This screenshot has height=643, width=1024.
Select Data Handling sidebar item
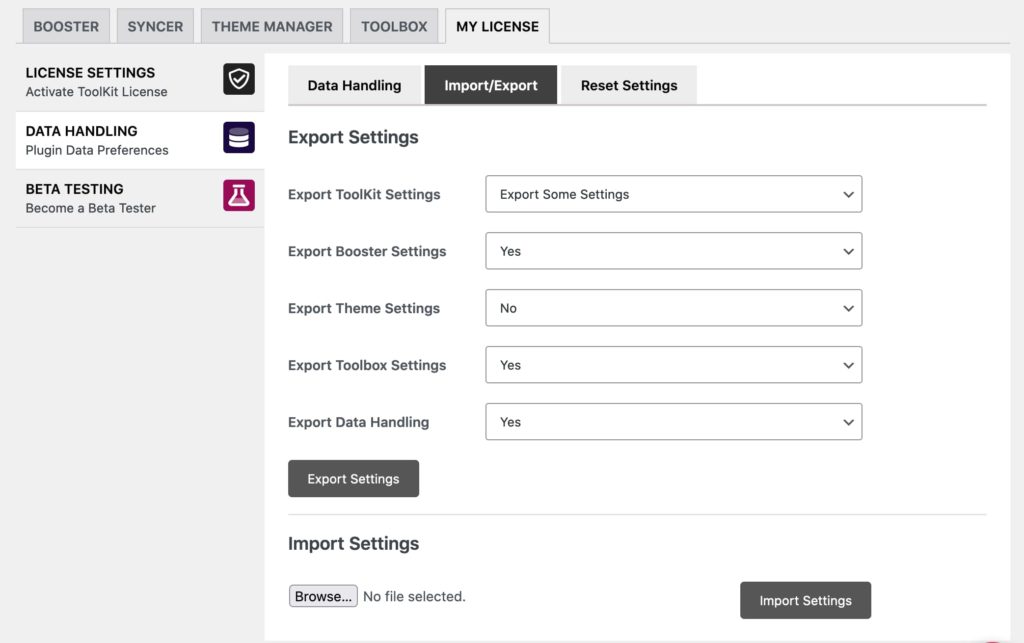(x=140, y=140)
